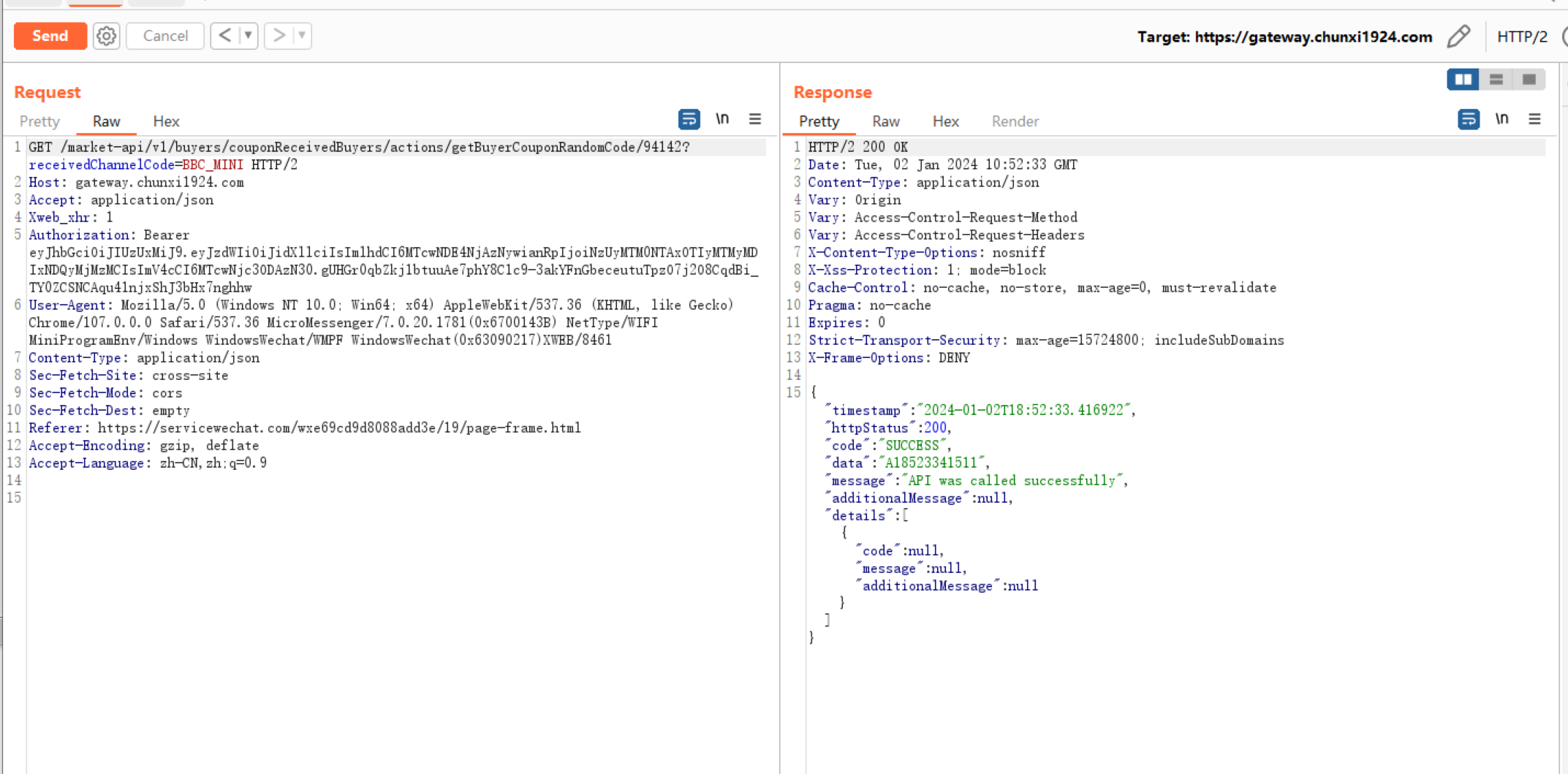Toggle word wrap in Request panel

689,119
